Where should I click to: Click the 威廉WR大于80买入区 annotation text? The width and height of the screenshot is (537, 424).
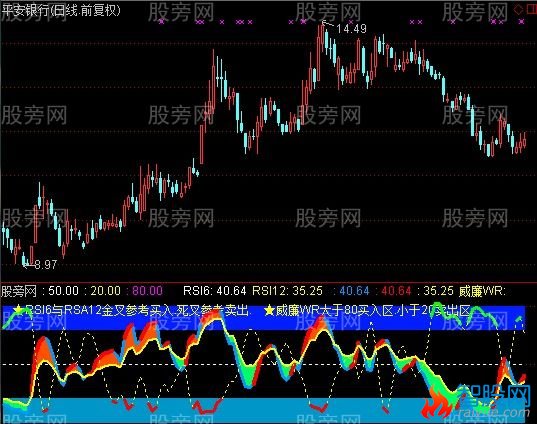(335, 311)
